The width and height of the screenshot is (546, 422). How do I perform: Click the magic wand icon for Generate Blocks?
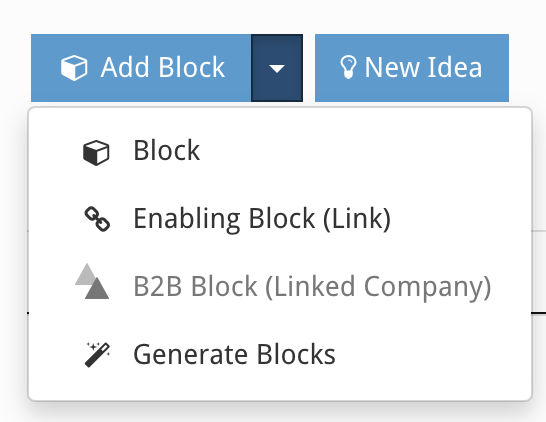point(98,355)
